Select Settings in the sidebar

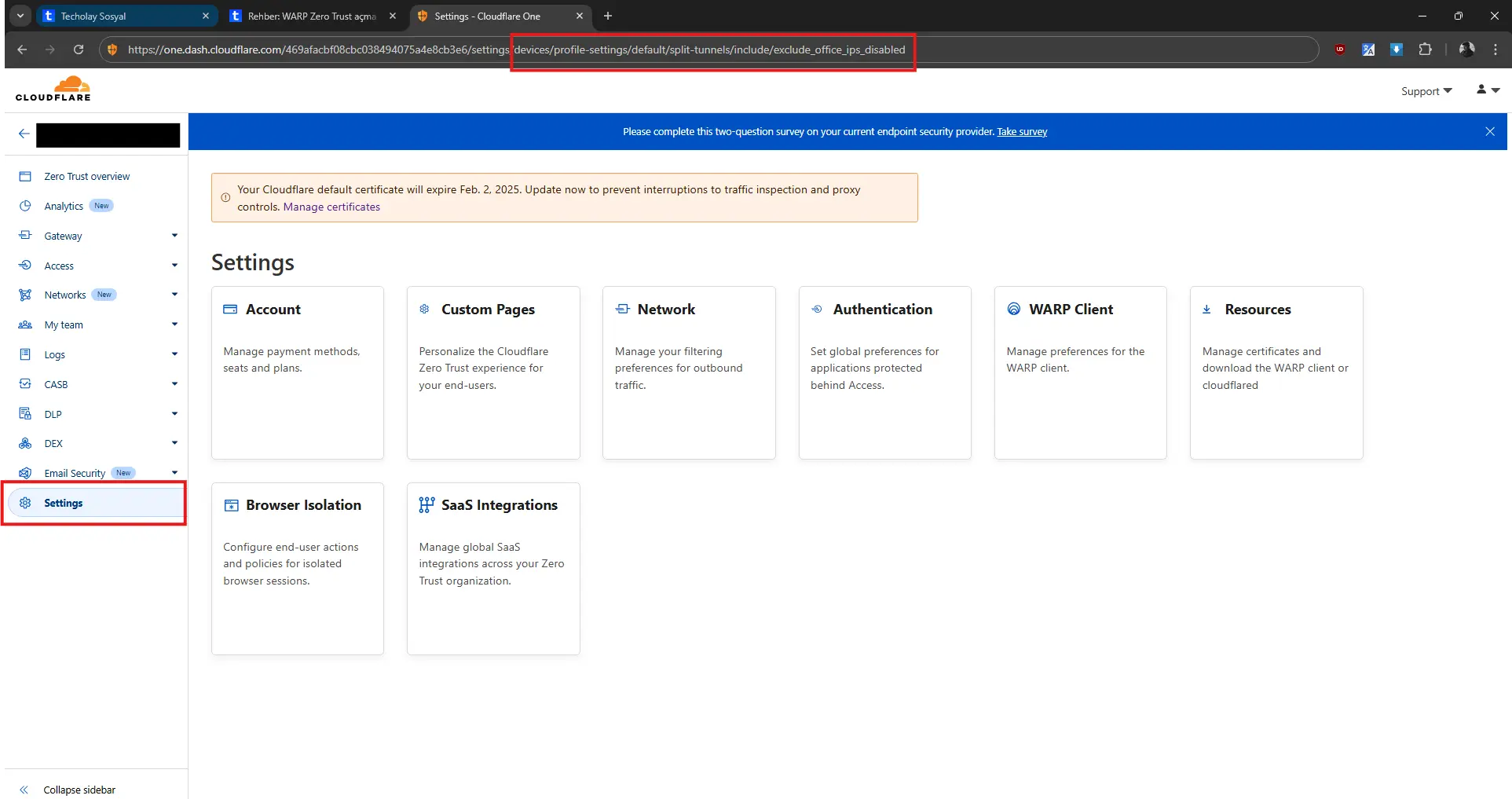[95, 503]
